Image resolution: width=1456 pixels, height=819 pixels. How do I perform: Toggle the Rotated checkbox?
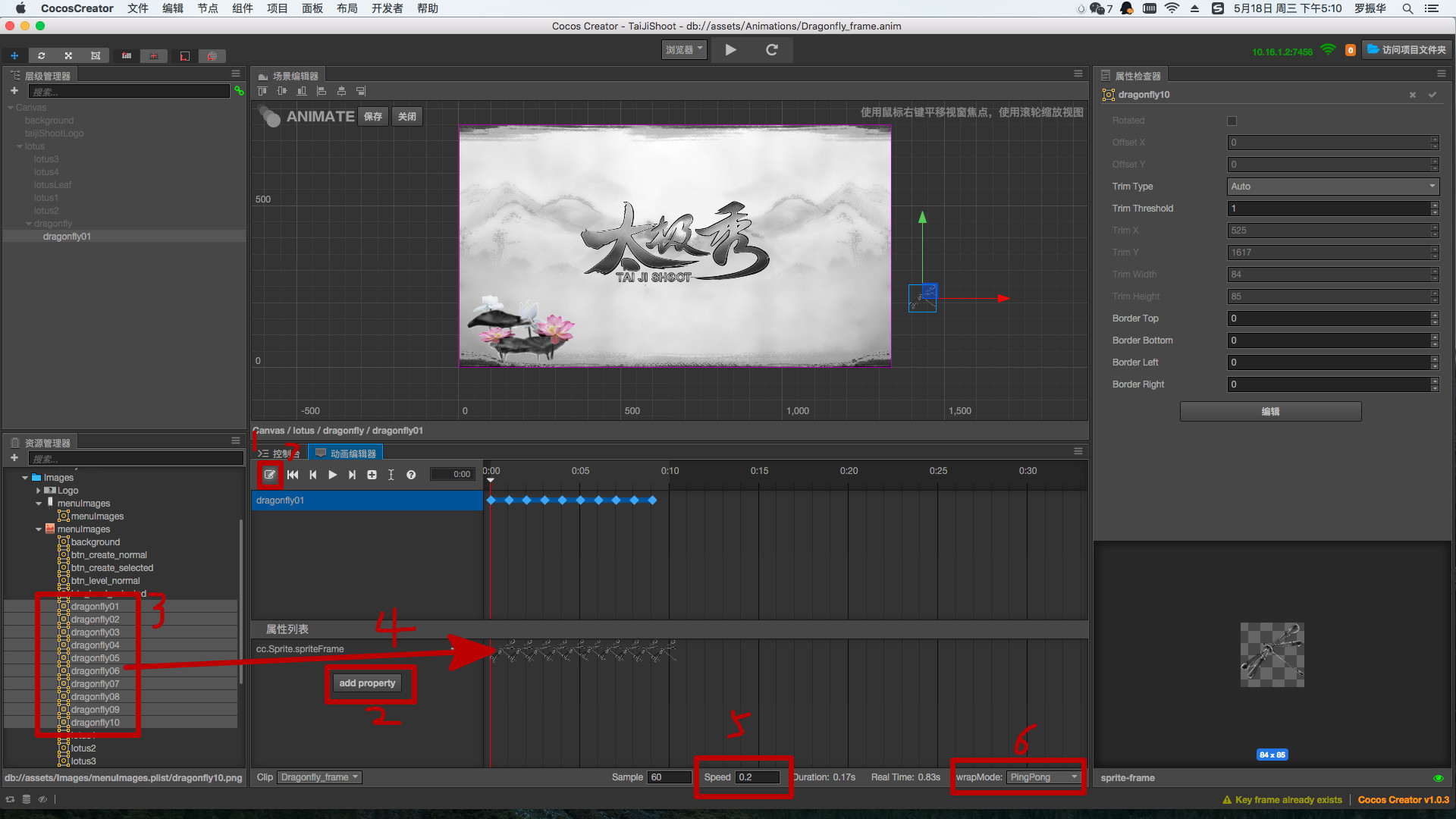point(1232,121)
